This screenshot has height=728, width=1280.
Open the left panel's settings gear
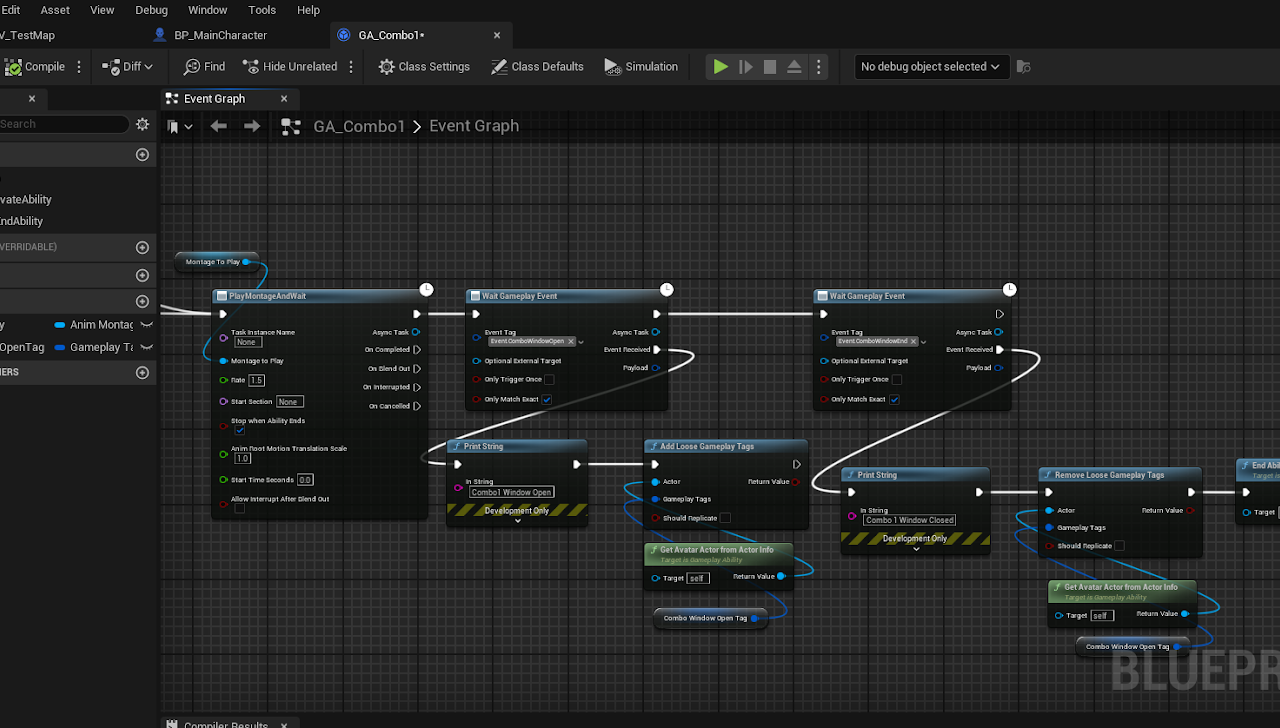pos(142,124)
